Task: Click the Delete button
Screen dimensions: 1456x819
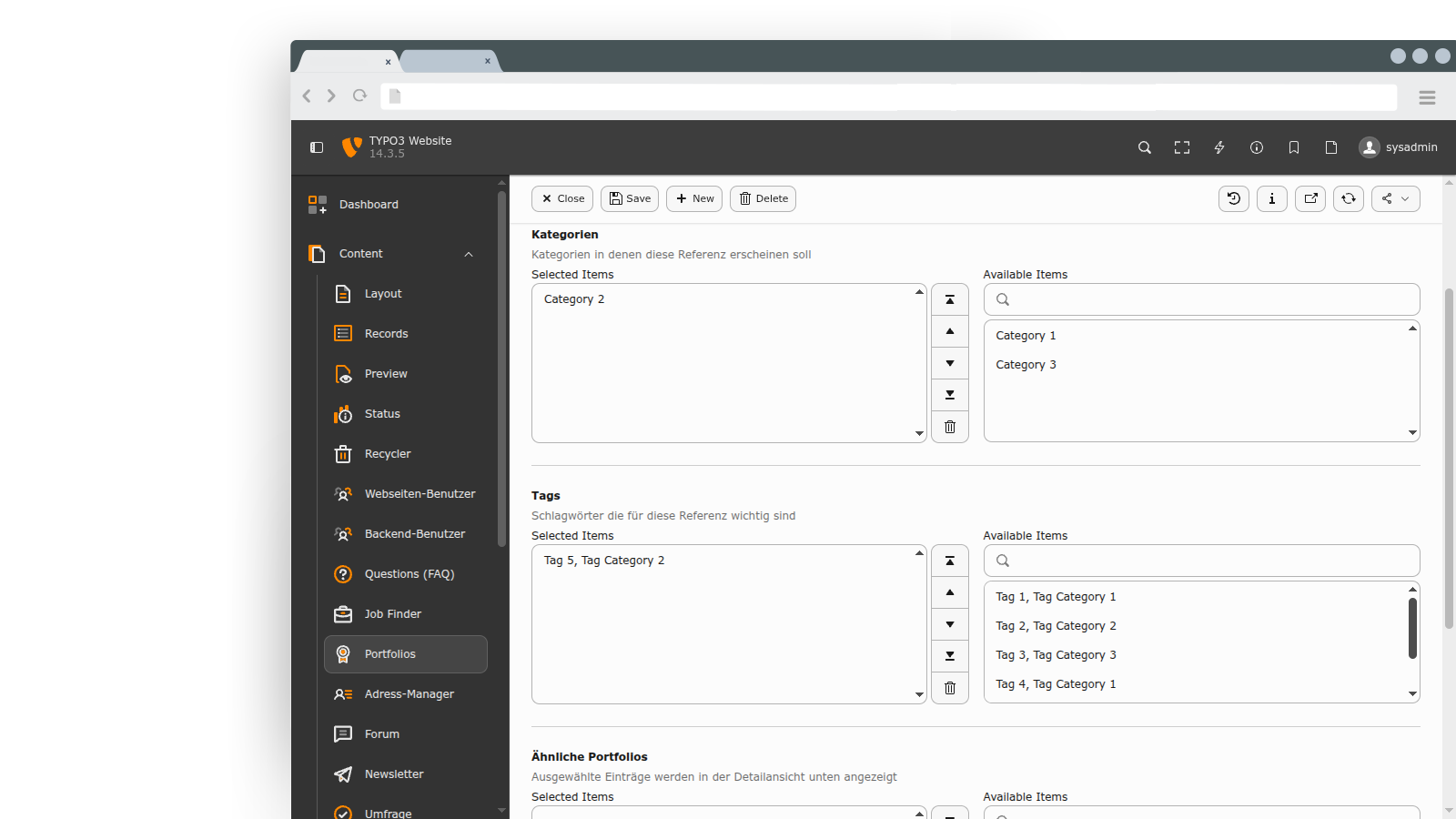Action: (763, 198)
